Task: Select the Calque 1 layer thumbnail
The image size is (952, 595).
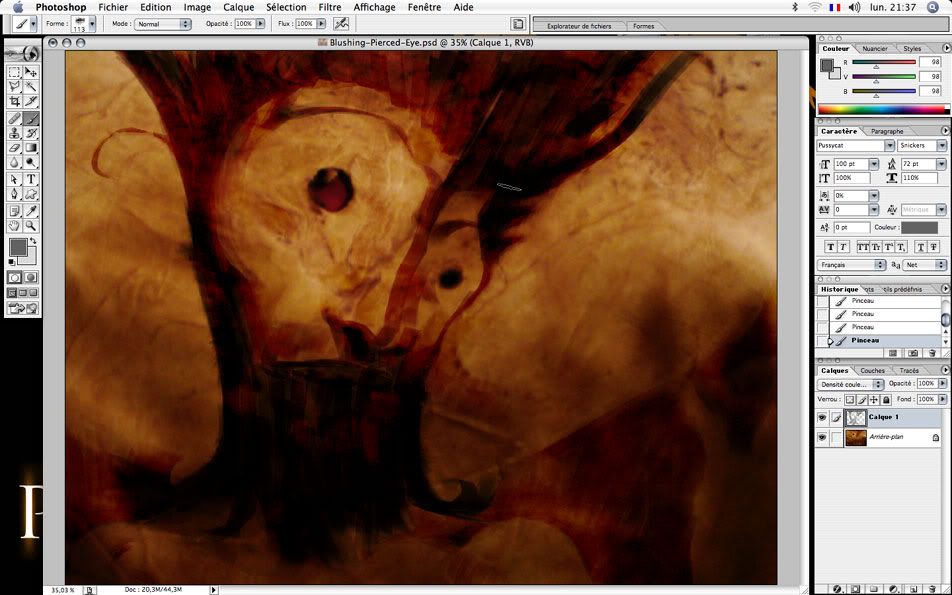Action: point(856,417)
